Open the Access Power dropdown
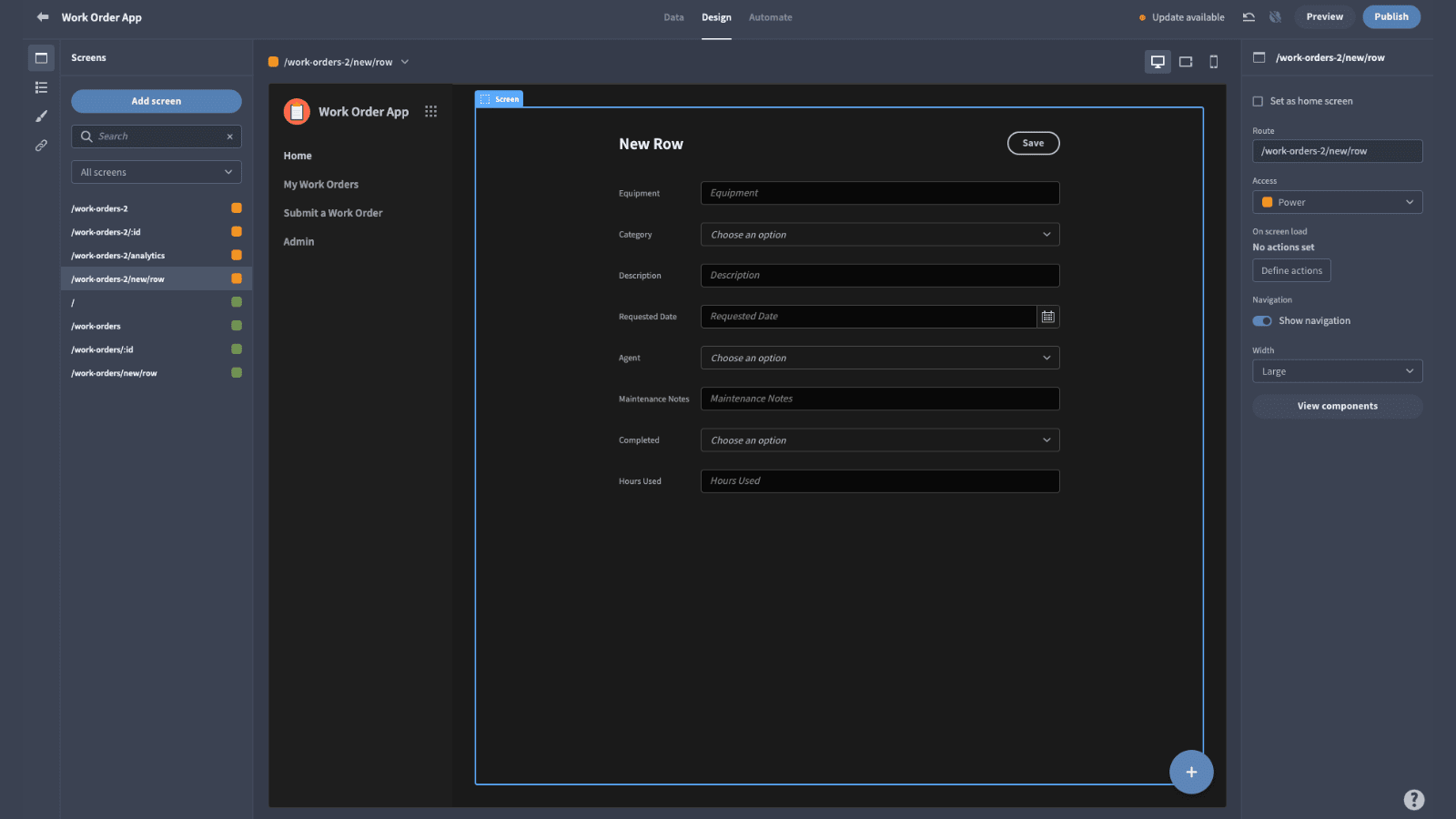Viewport: 1456px width, 819px height. (1337, 202)
